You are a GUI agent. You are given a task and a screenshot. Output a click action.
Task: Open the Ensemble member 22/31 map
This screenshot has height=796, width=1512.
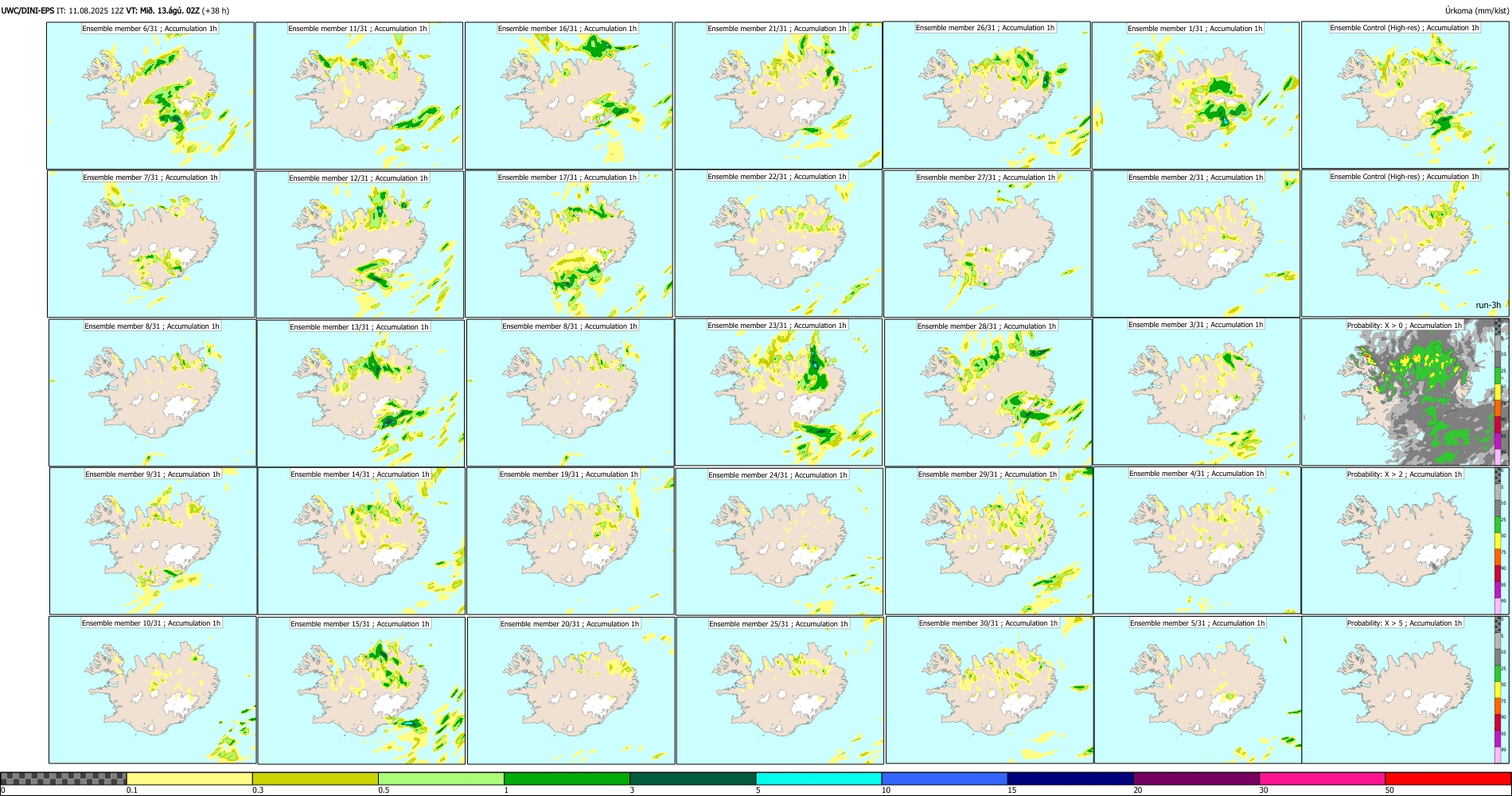(778, 244)
